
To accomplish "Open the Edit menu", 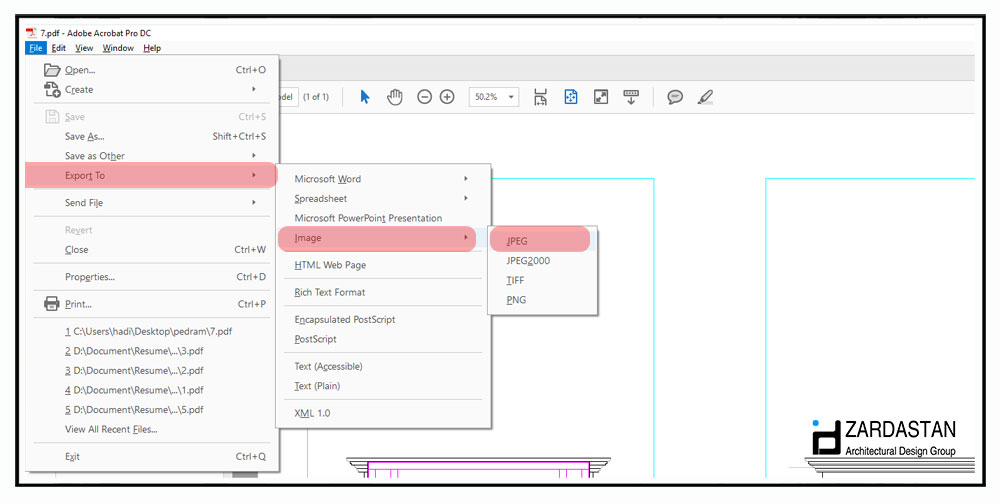I will point(59,48).
